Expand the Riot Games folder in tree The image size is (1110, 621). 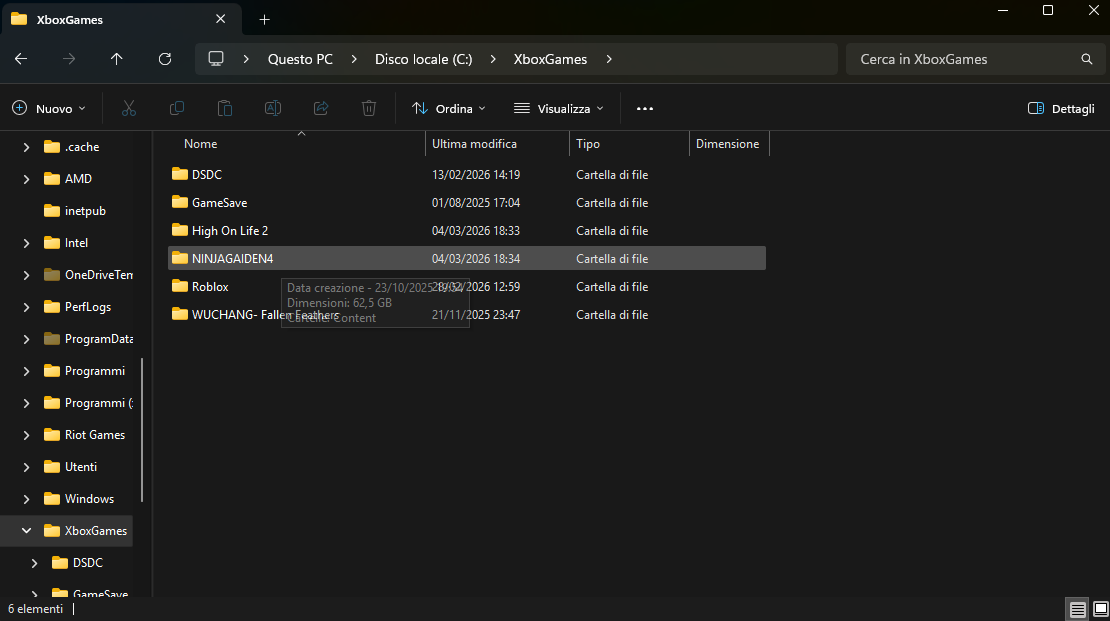(x=26, y=435)
